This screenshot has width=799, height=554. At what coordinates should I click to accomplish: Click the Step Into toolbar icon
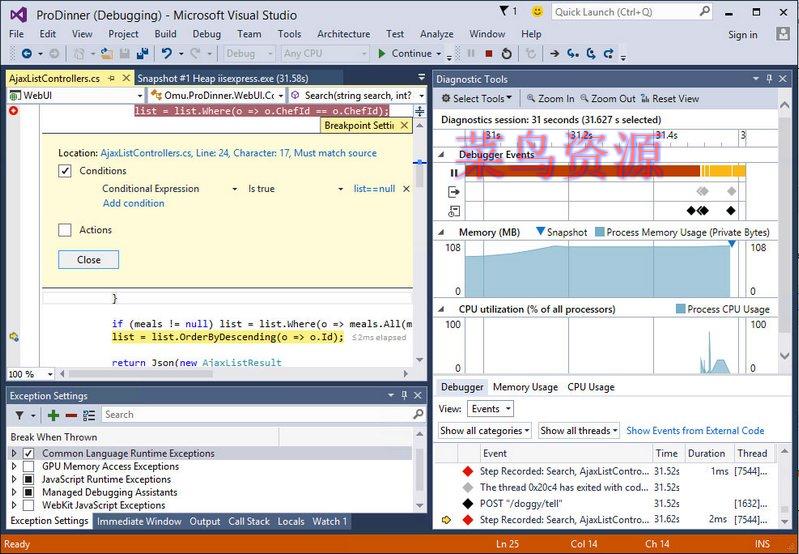click(x=573, y=54)
